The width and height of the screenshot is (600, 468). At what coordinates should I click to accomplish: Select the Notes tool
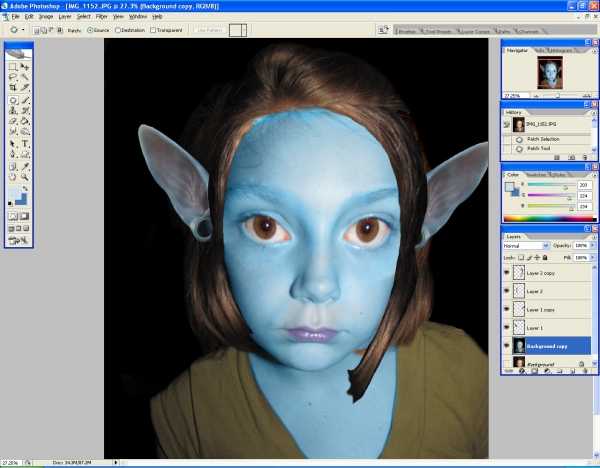(x=13, y=166)
